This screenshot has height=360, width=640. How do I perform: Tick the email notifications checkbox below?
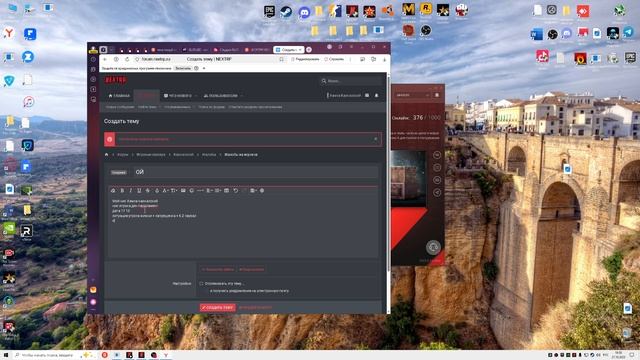pos(207,291)
